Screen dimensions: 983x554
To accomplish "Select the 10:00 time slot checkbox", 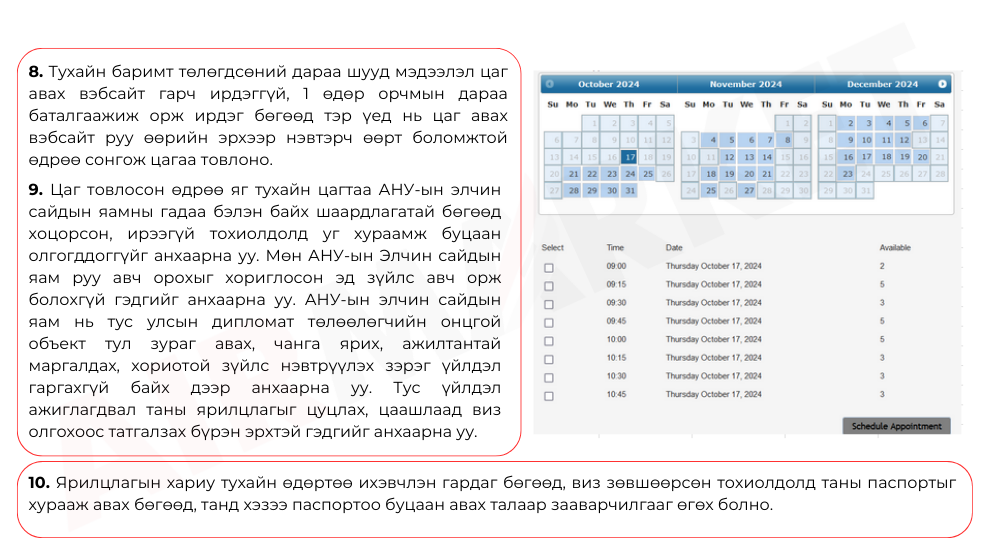I will [x=549, y=341].
